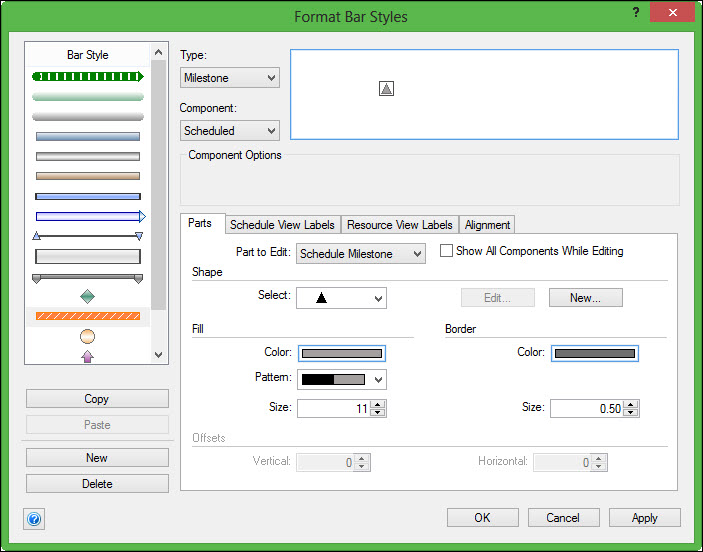
Task: Select the orange hatched bar style
Action: [x=88, y=316]
